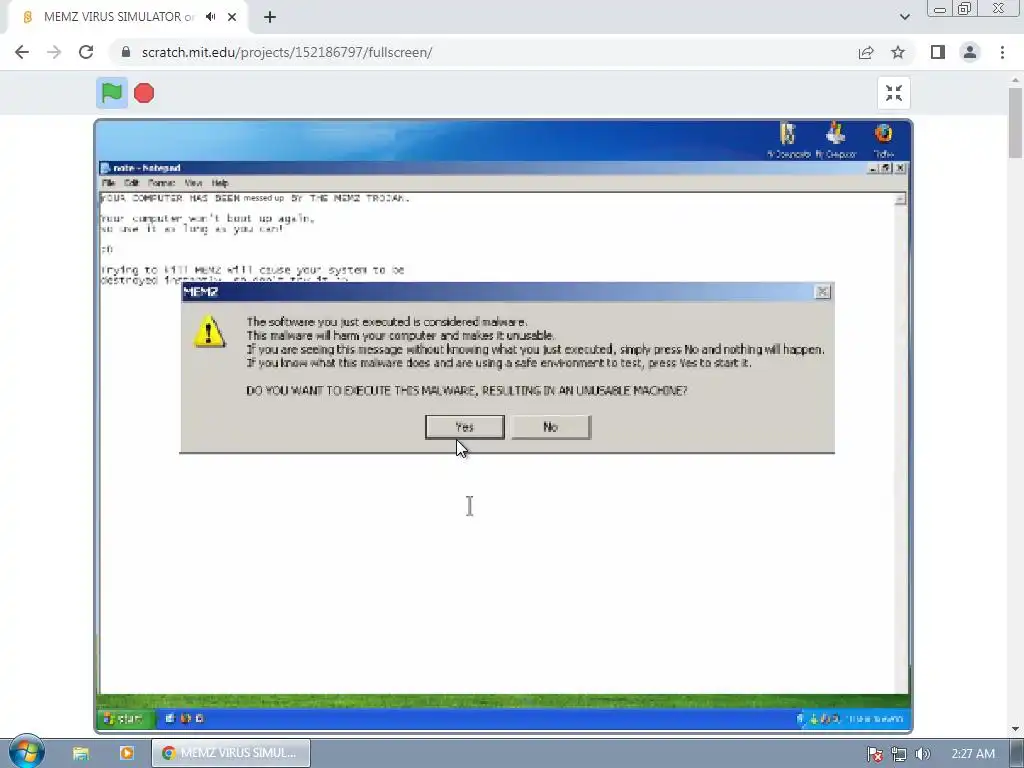
Task: Click the Notepad scroll up arrow
Action: coord(901,199)
